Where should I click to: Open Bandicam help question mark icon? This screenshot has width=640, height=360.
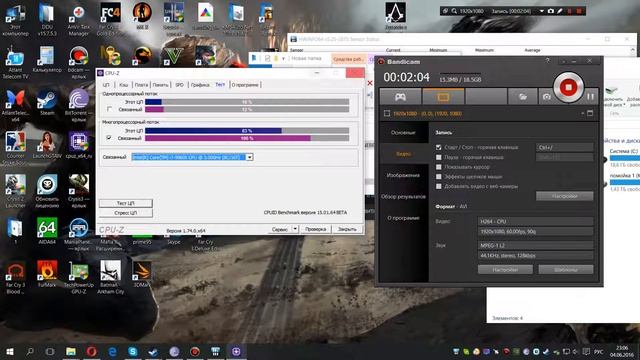tap(547, 61)
